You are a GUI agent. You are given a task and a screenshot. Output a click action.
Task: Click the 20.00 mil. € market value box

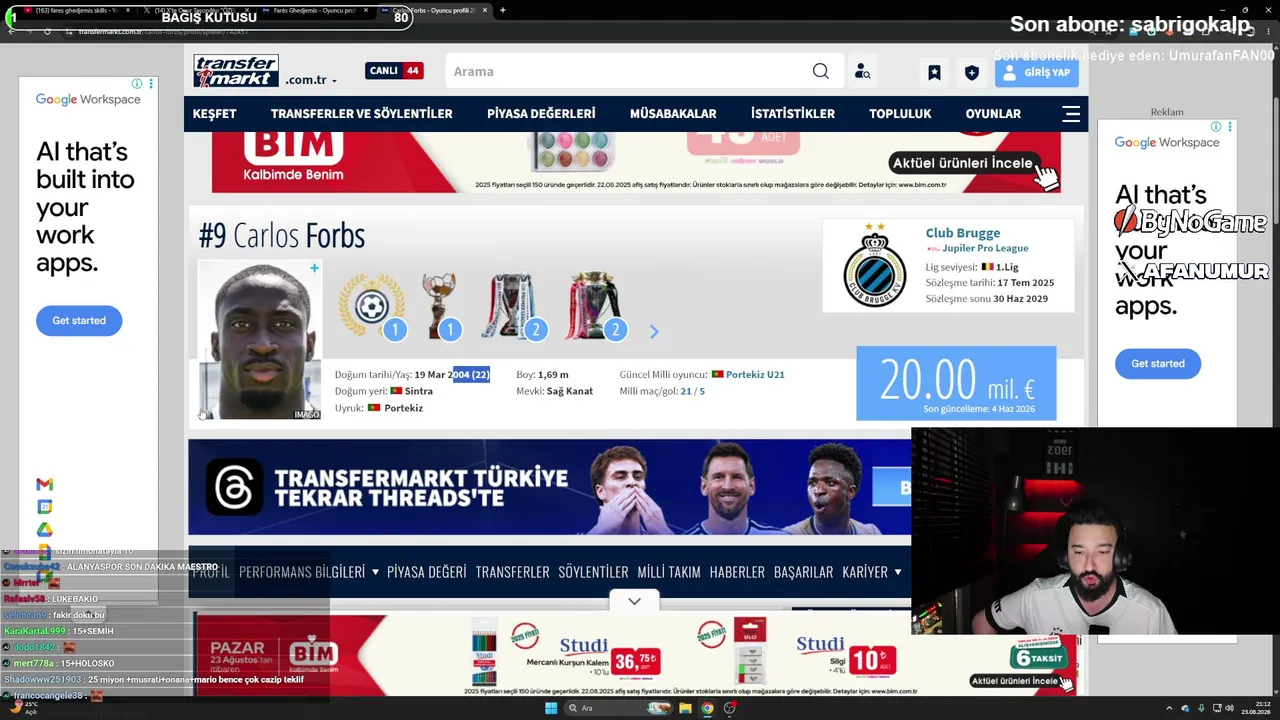956,383
